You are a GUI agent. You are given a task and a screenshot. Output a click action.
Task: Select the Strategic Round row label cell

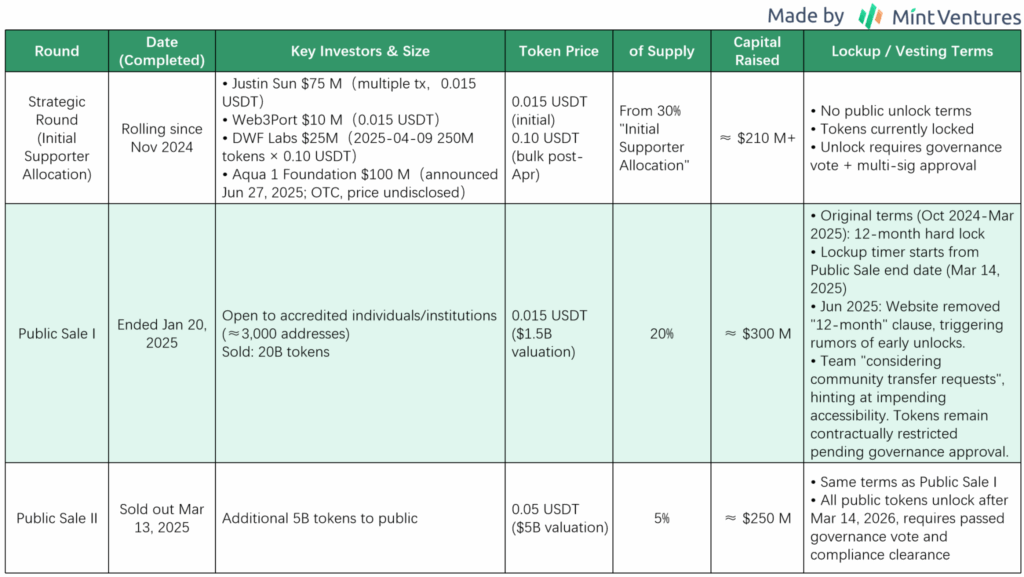click(x=57, y=138)
